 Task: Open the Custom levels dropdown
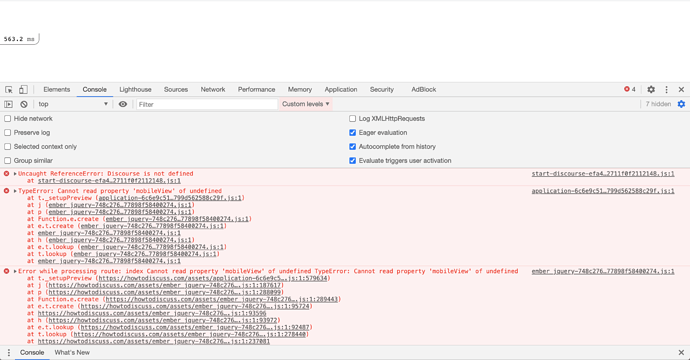305,104
